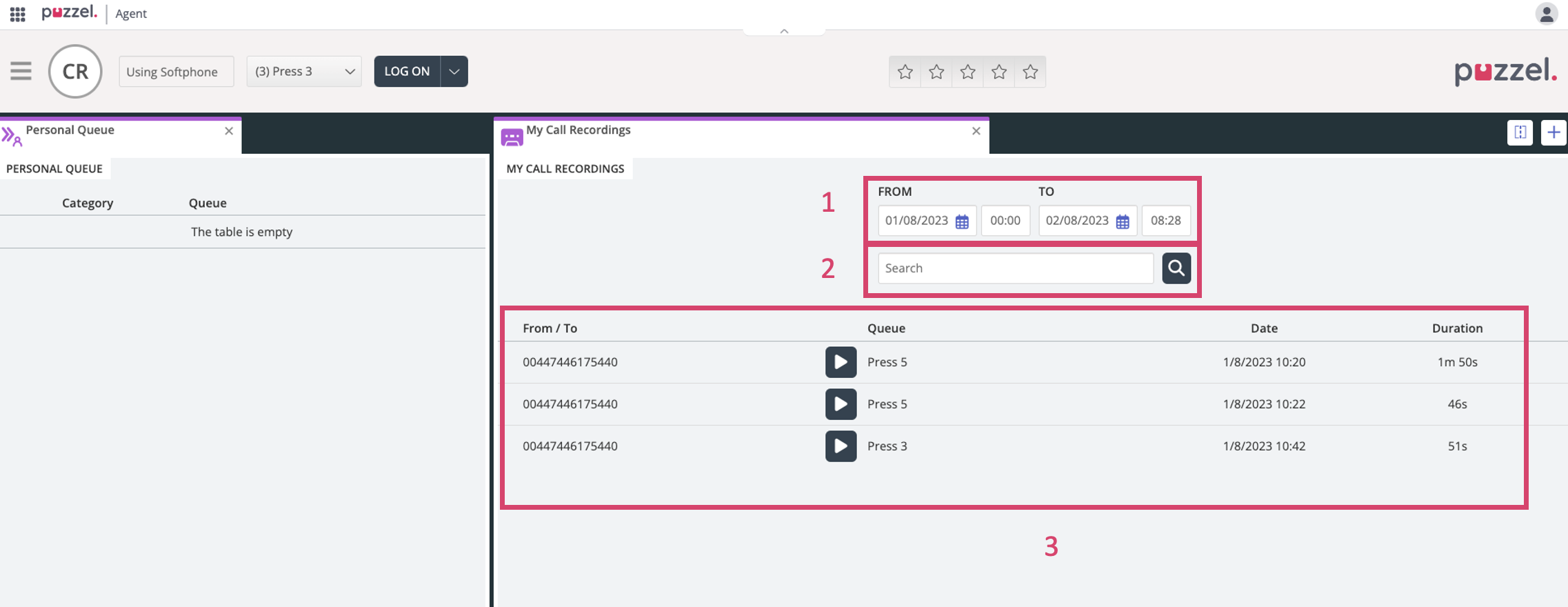1568x607 pixels.
Task: Collapse the top header chevron
Action: [x=784, y=31]
